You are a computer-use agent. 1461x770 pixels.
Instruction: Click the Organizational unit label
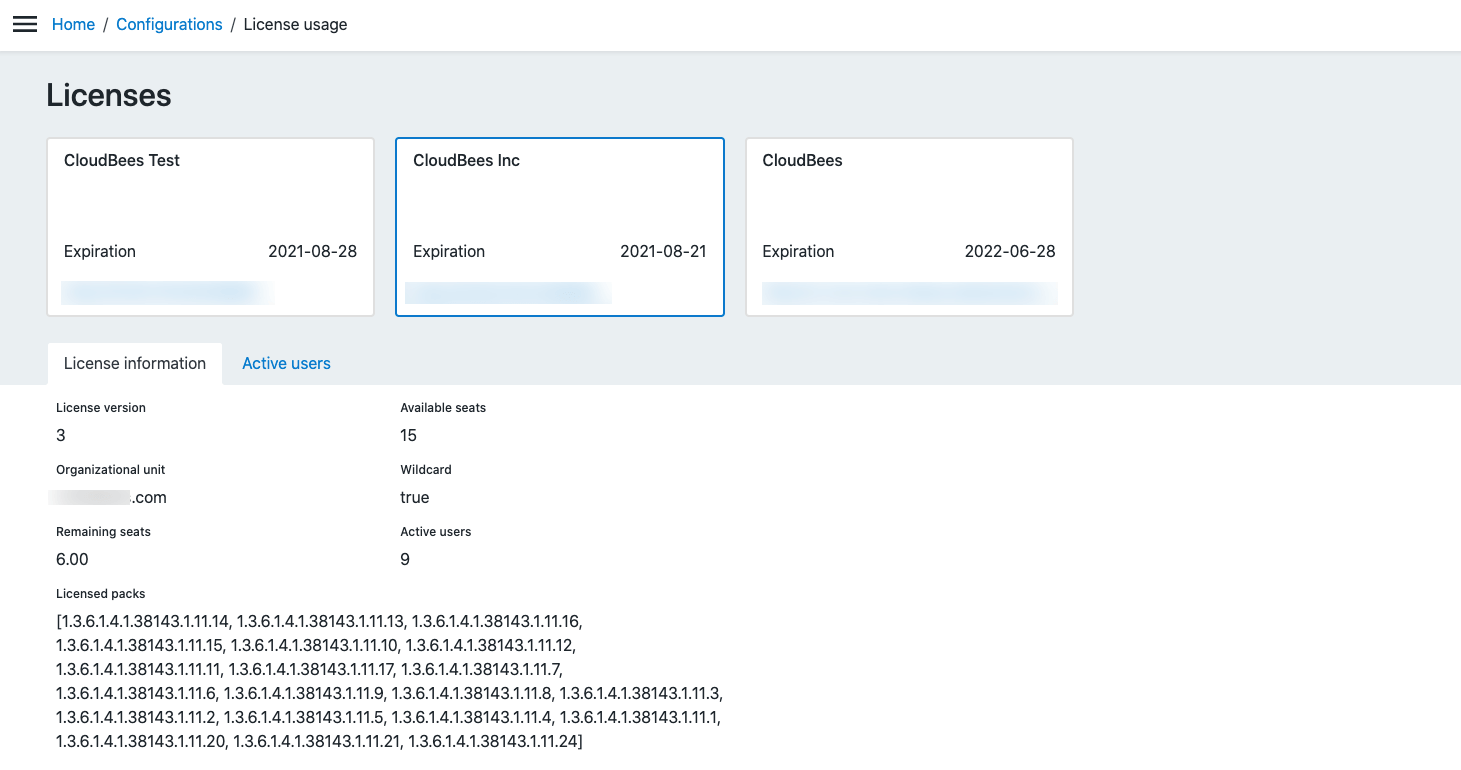pyautogui.click(x=111, y=470)
